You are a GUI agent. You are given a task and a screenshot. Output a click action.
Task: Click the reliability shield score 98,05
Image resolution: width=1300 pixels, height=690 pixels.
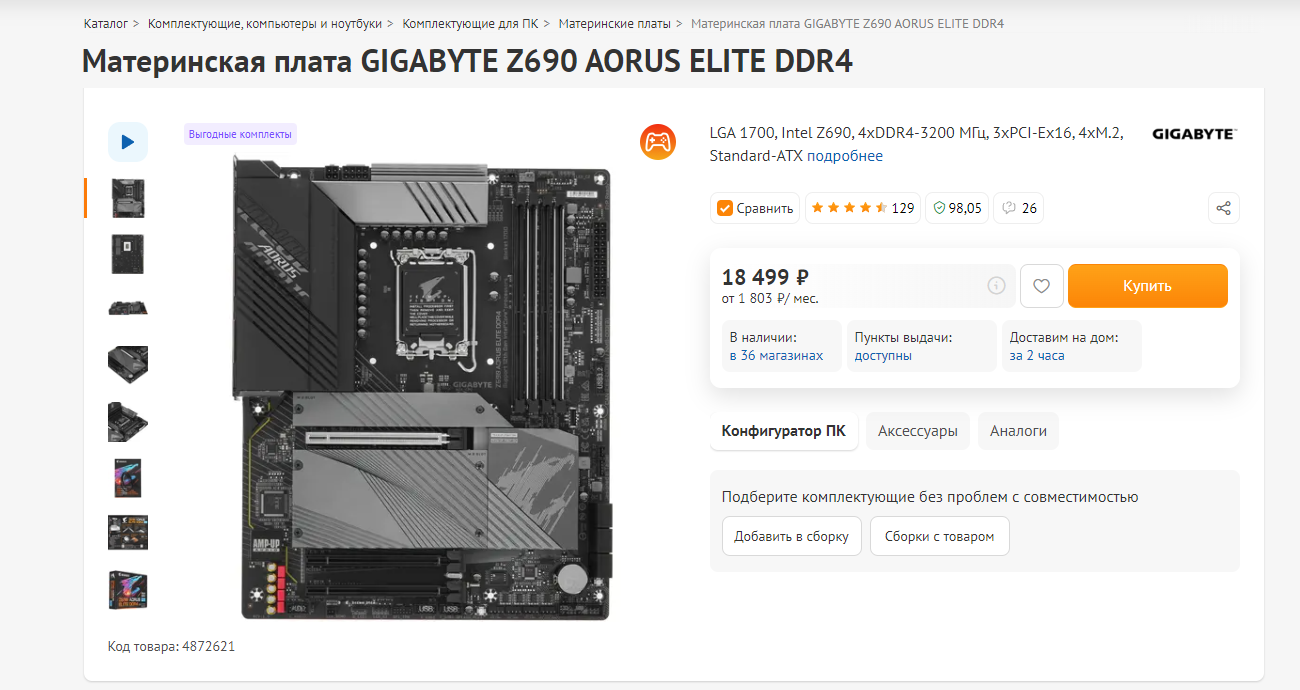click(956, 208)
